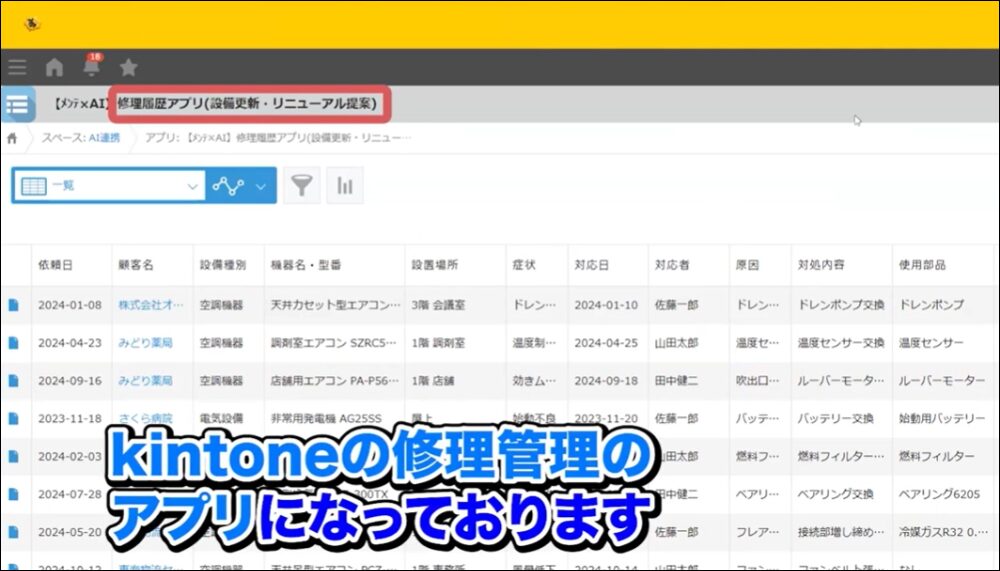Viewport: 1000px width, 571px height.
Task: Click the 対応者 column header
Action: (672, 265)
